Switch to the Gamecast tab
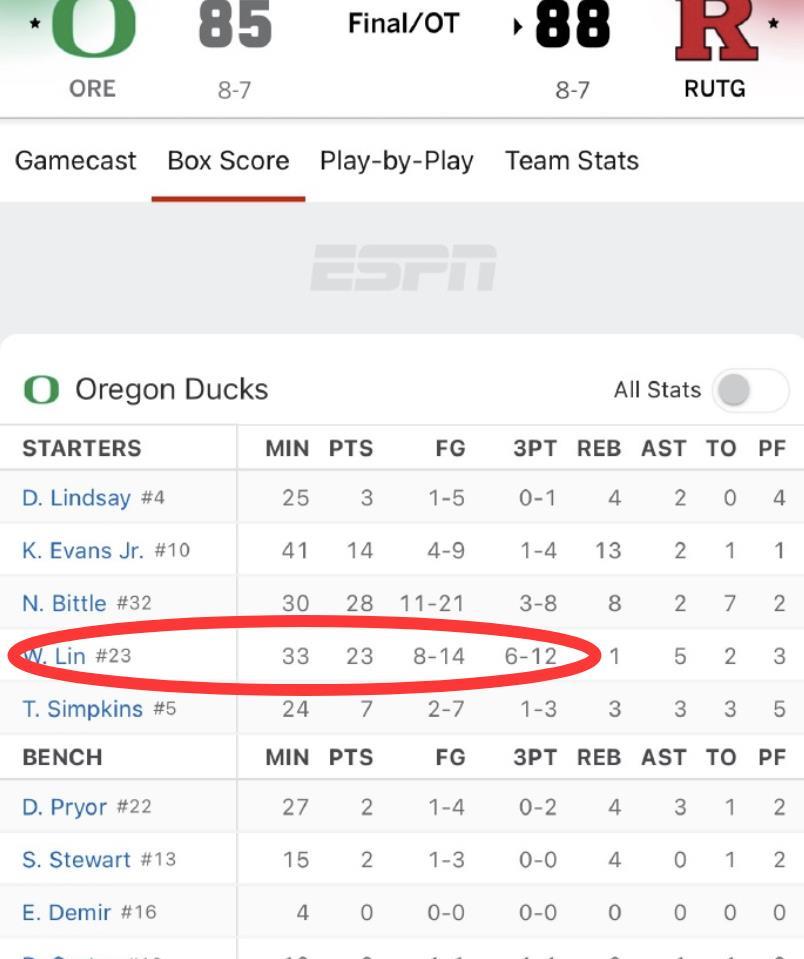Viewport: 804px width, 959px height. (75, 161)
